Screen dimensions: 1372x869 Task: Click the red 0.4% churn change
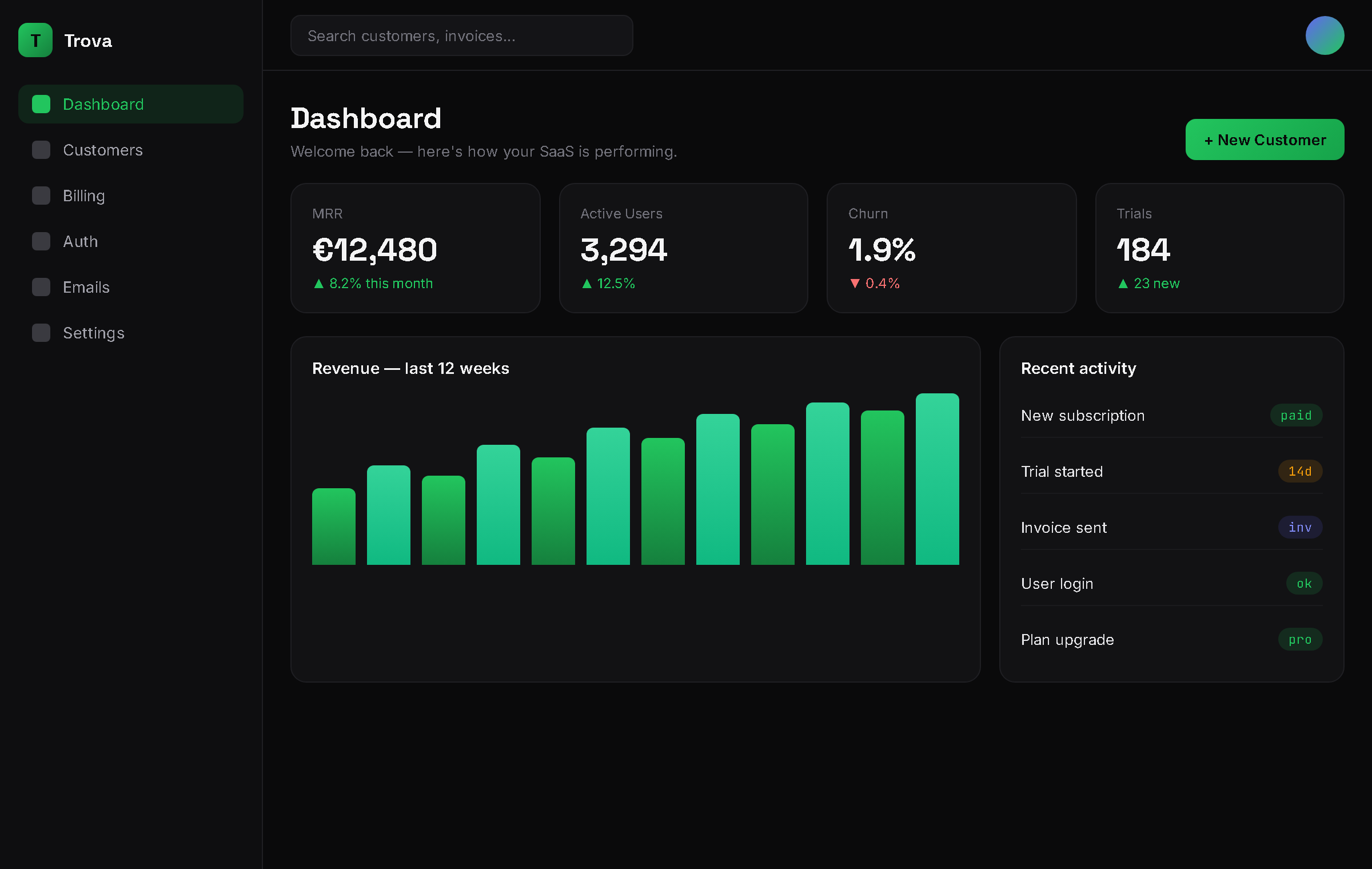(875, 284)
